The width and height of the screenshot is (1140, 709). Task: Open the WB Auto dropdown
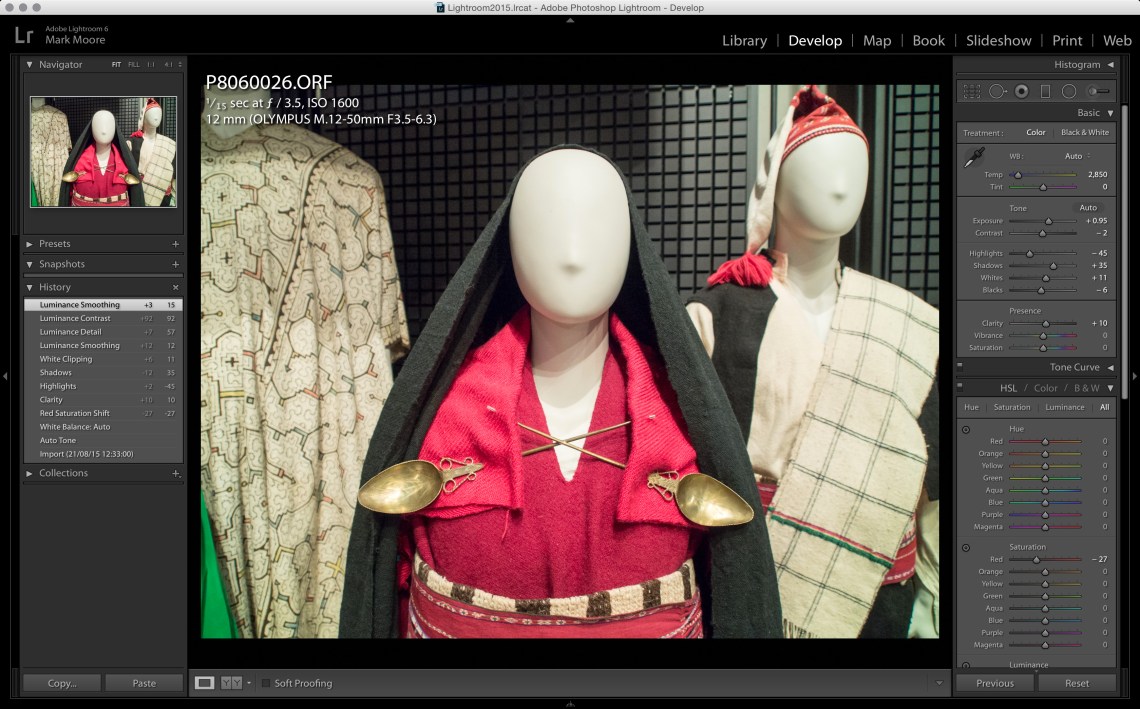pos(1077,156)
